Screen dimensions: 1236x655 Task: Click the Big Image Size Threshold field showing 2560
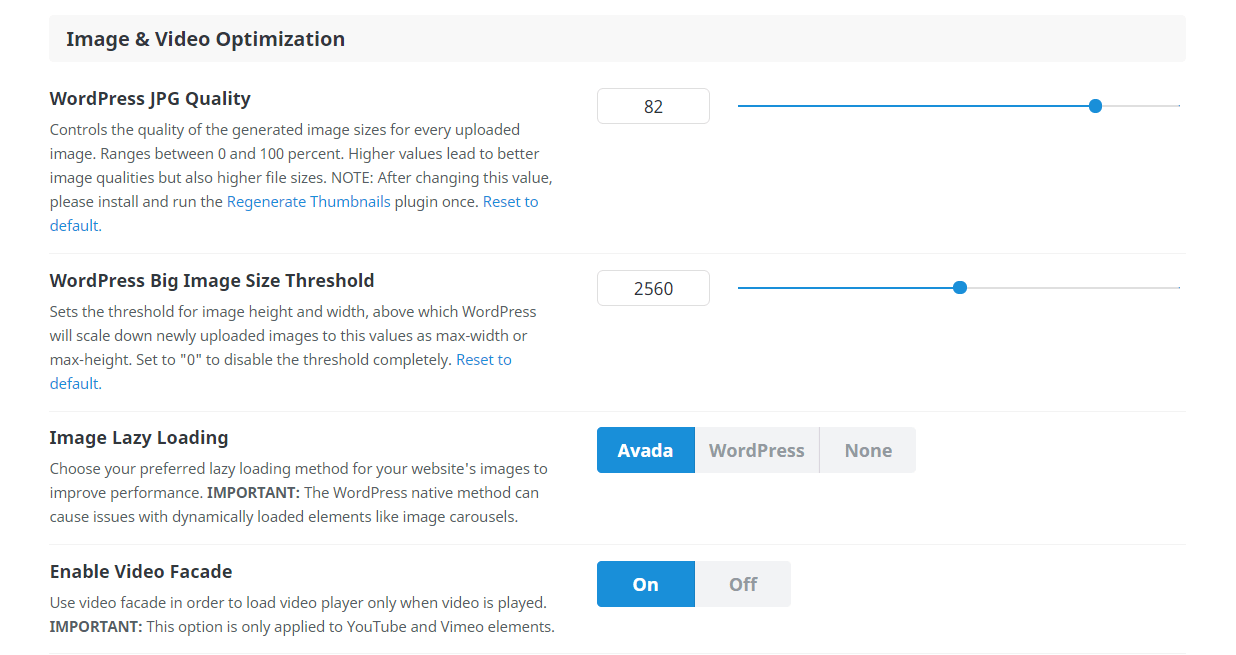pos(653,288)
